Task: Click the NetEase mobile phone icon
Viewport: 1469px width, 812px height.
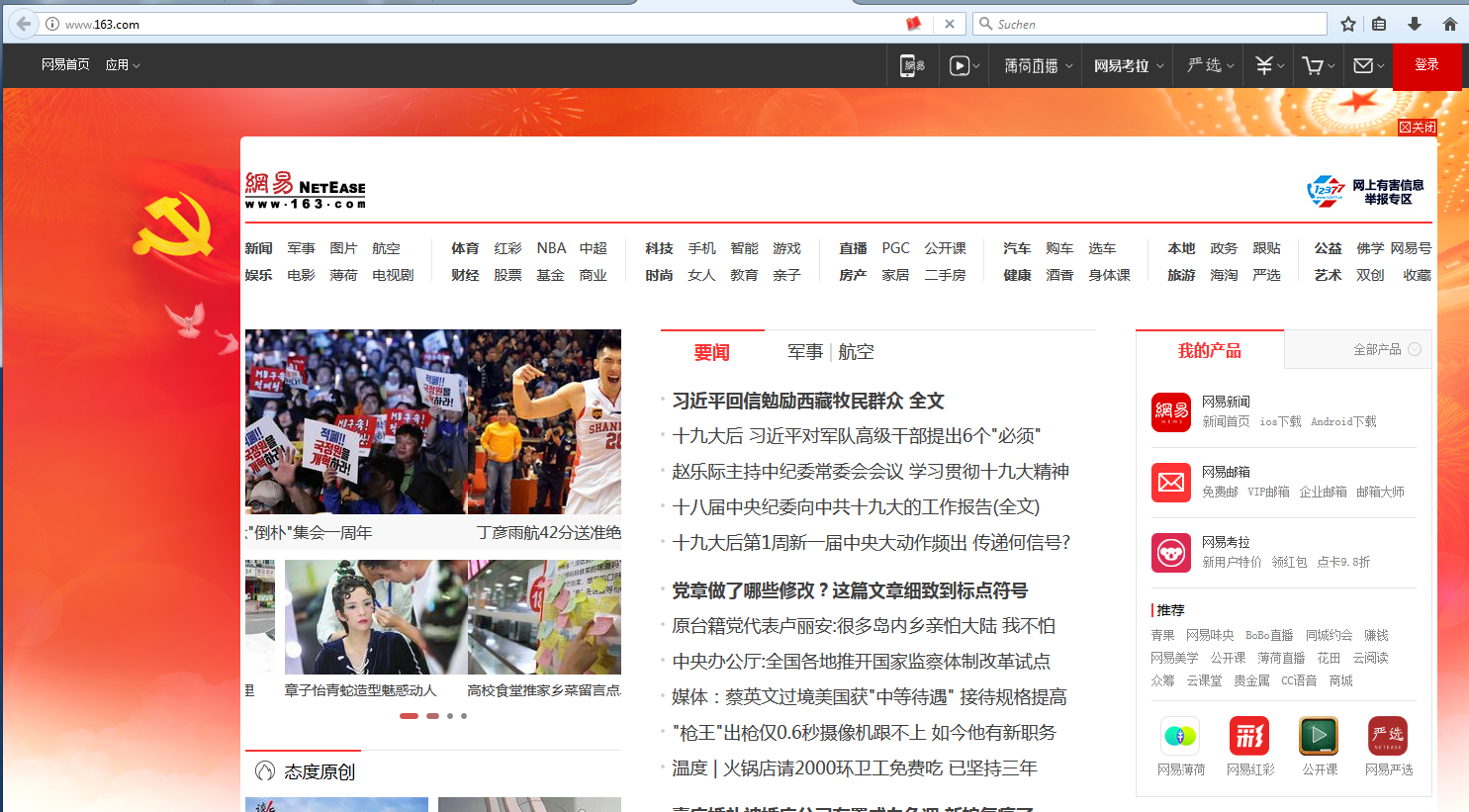Action: point(912,65)
